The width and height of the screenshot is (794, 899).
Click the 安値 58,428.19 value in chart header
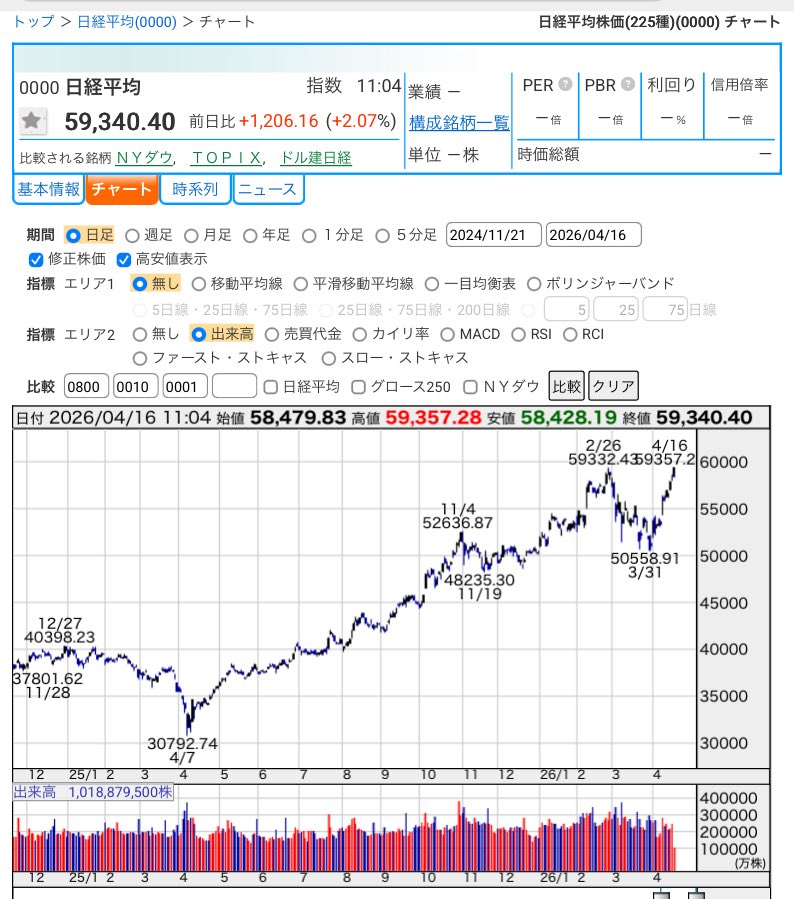pos(569,417)
